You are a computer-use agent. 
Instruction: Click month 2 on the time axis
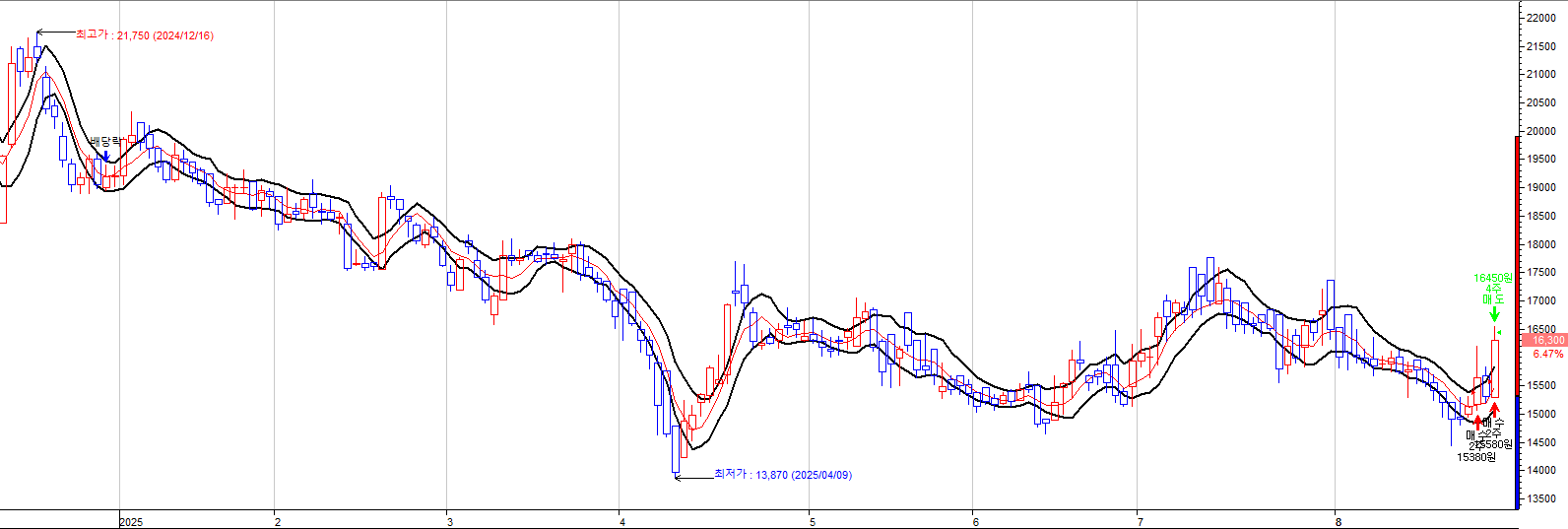click(278, 522)
